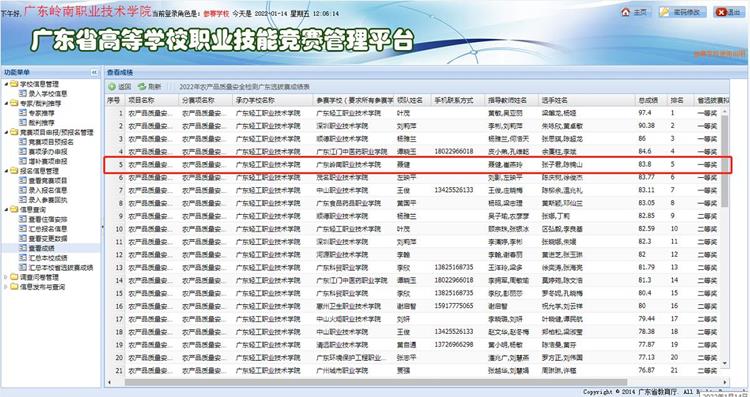Sort by the 序号 column header

[x=114, y=100]
